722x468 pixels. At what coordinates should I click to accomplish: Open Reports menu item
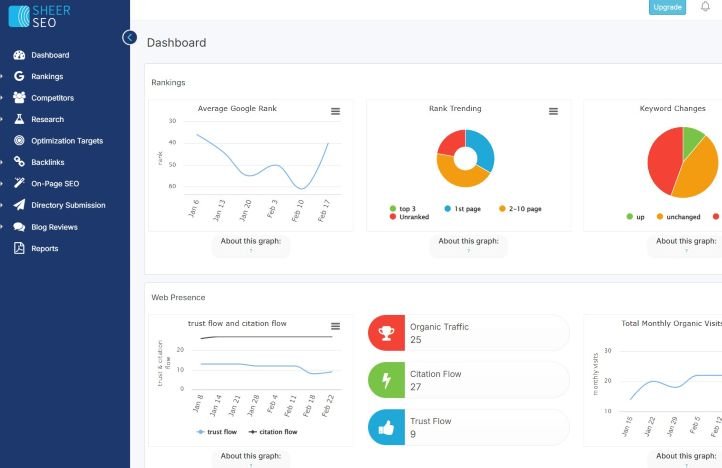[45, 248]
